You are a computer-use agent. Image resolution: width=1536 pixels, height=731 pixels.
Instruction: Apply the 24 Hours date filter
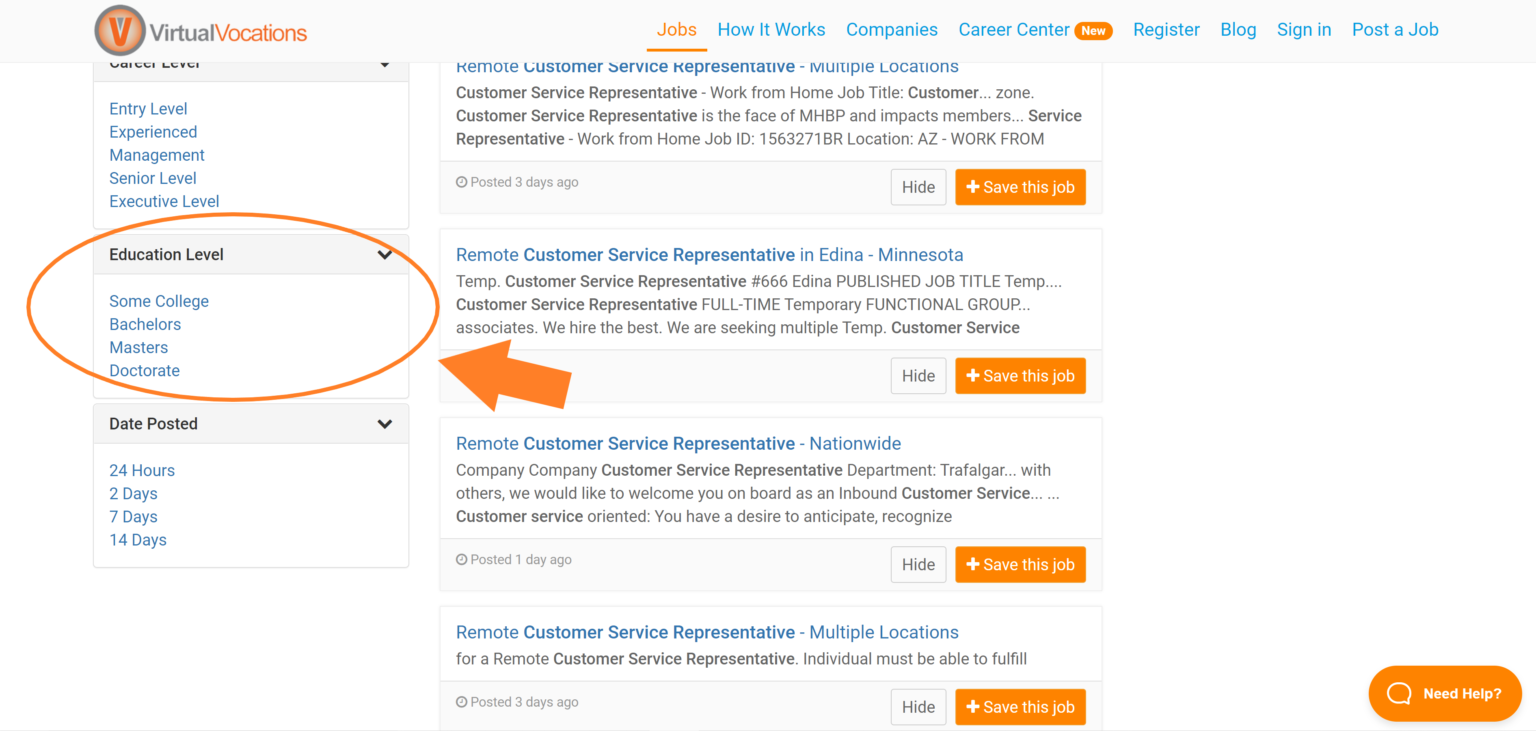click(142, 470)
